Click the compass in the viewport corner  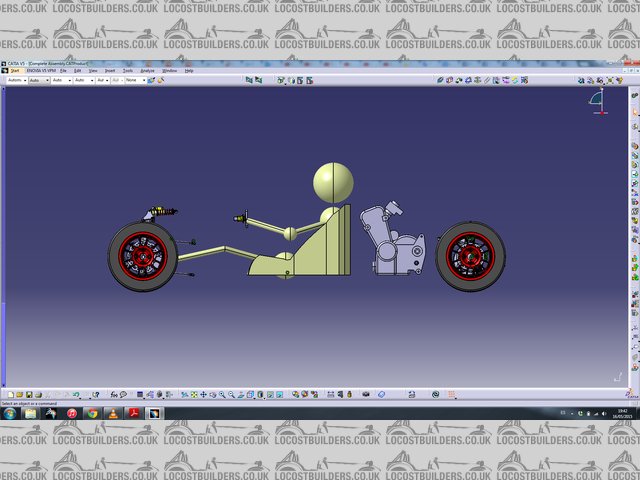point(599,100)
